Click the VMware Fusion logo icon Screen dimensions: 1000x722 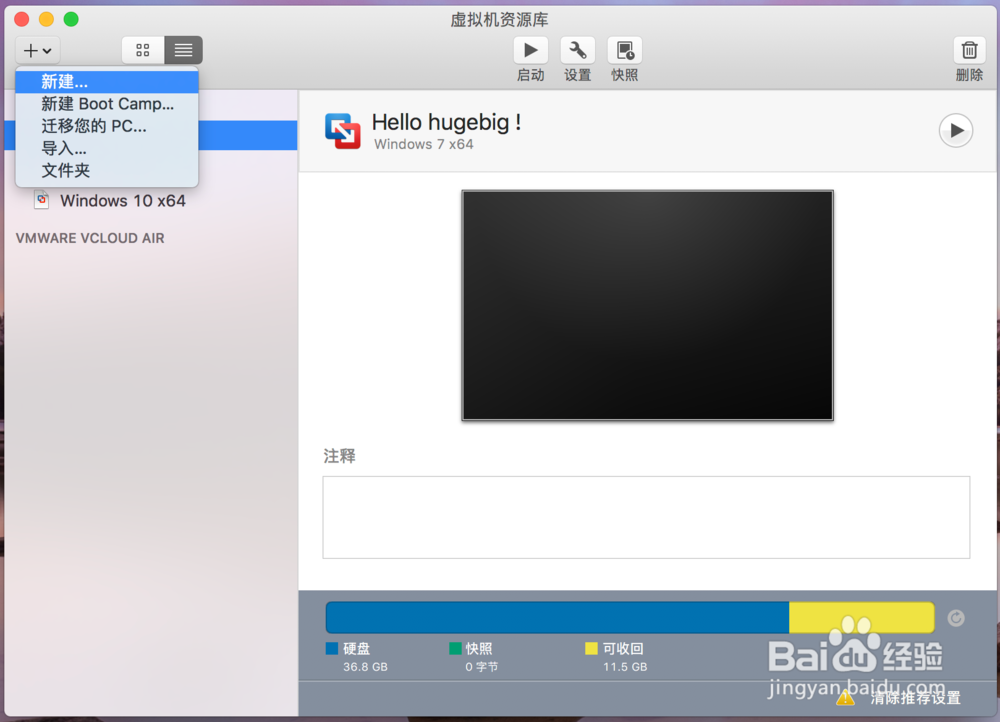click(342, 131)
